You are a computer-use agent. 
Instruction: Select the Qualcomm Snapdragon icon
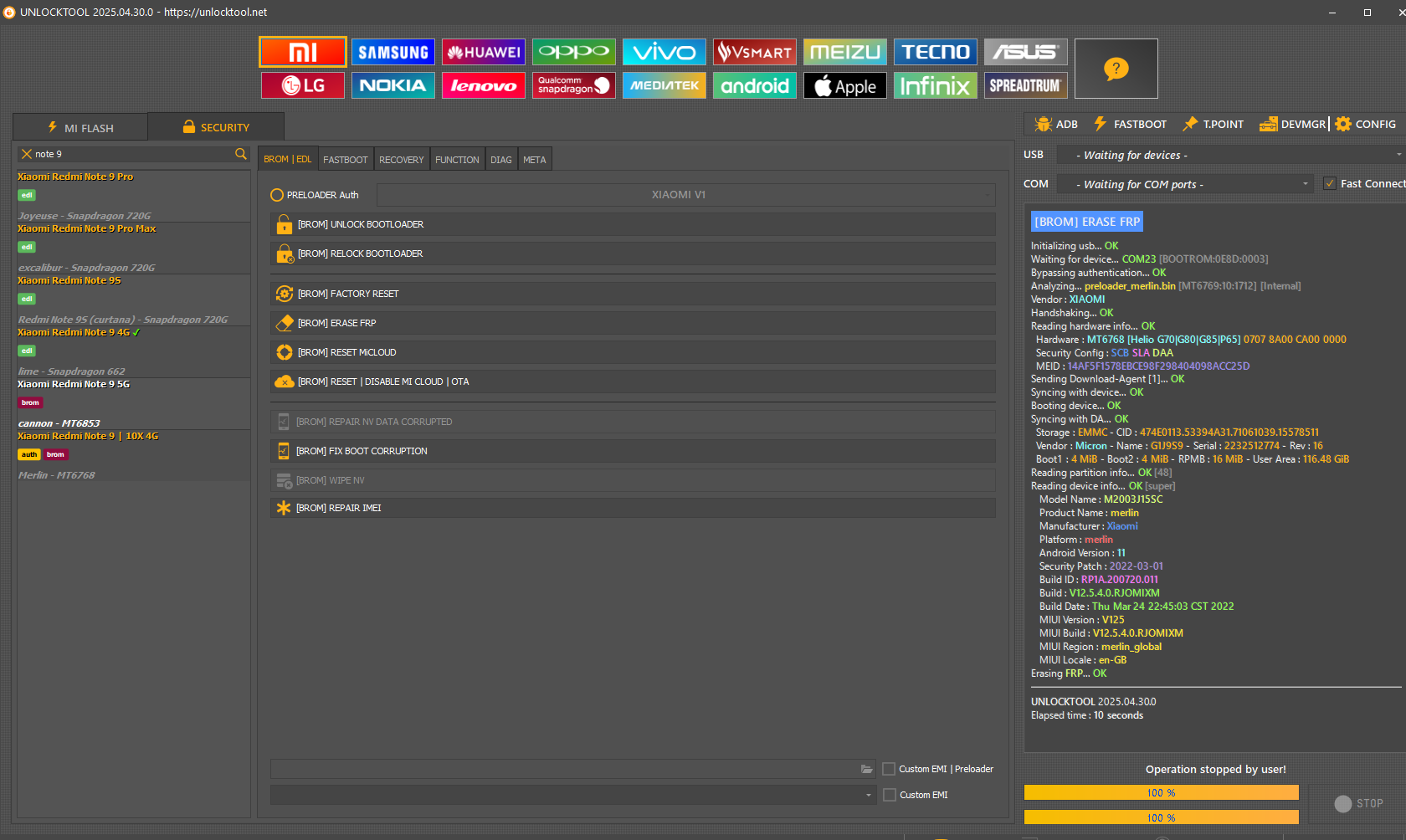click(x=574, y=85)
